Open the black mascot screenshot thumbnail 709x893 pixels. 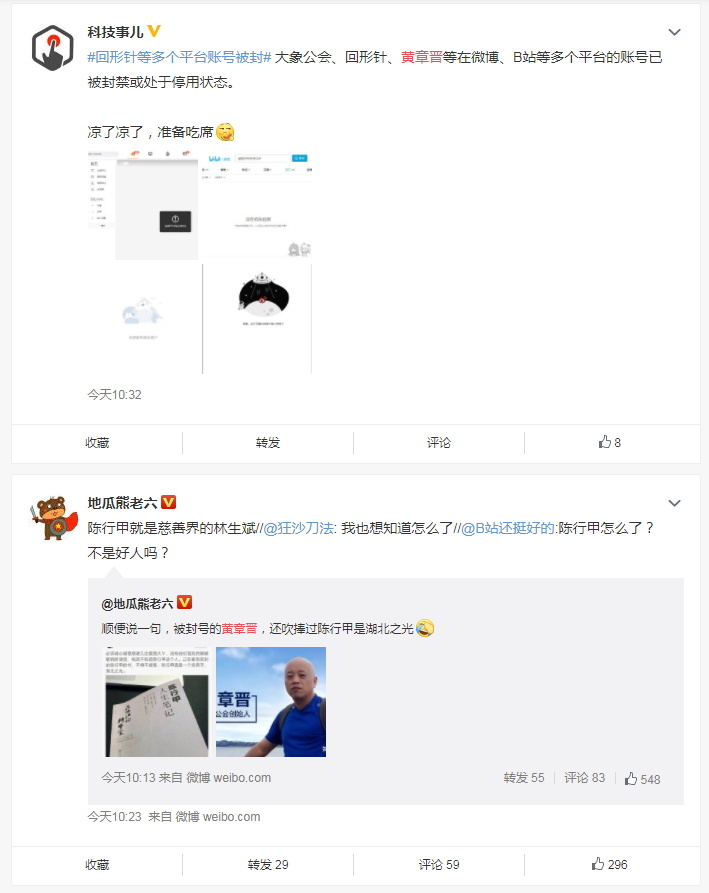point(257,319)
